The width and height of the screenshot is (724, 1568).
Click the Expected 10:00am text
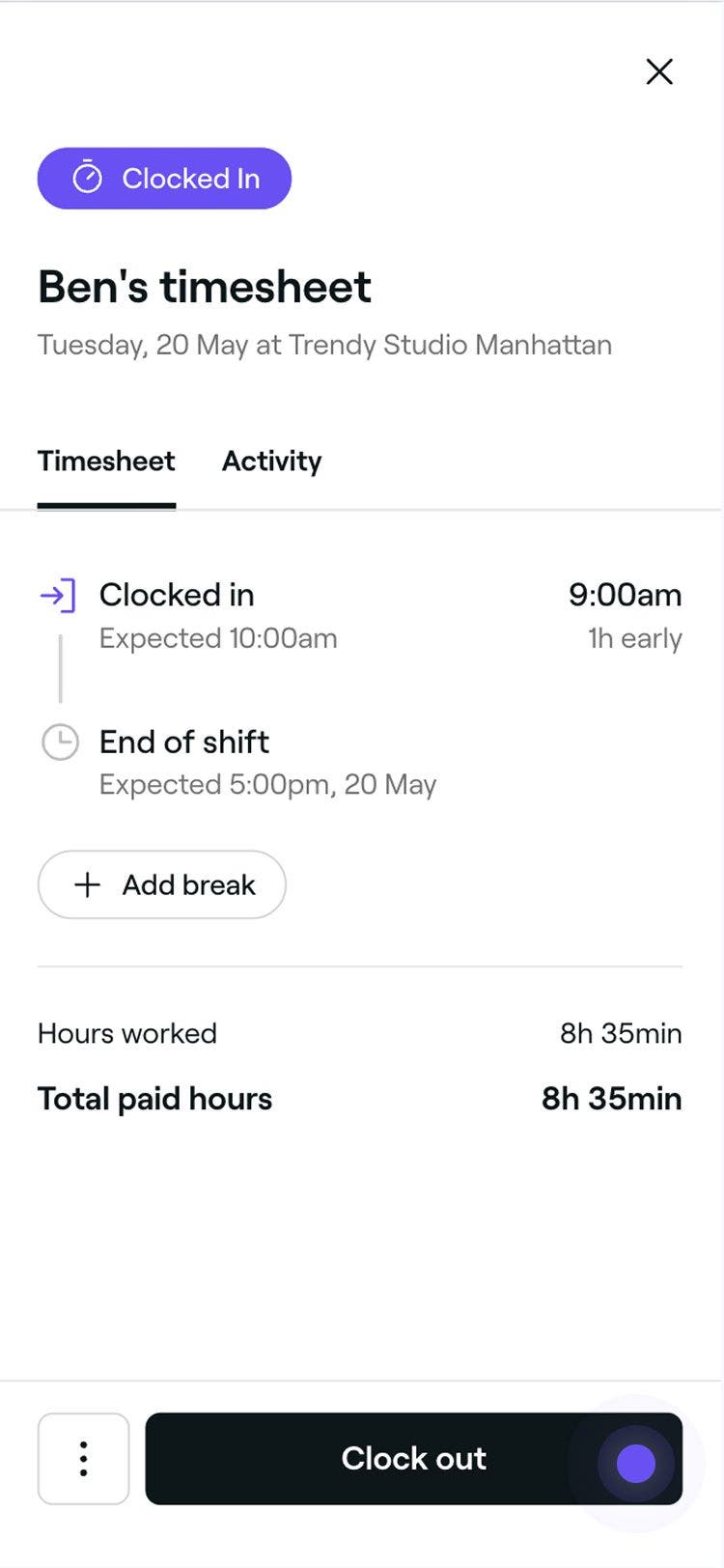click(x=218, y=638)
